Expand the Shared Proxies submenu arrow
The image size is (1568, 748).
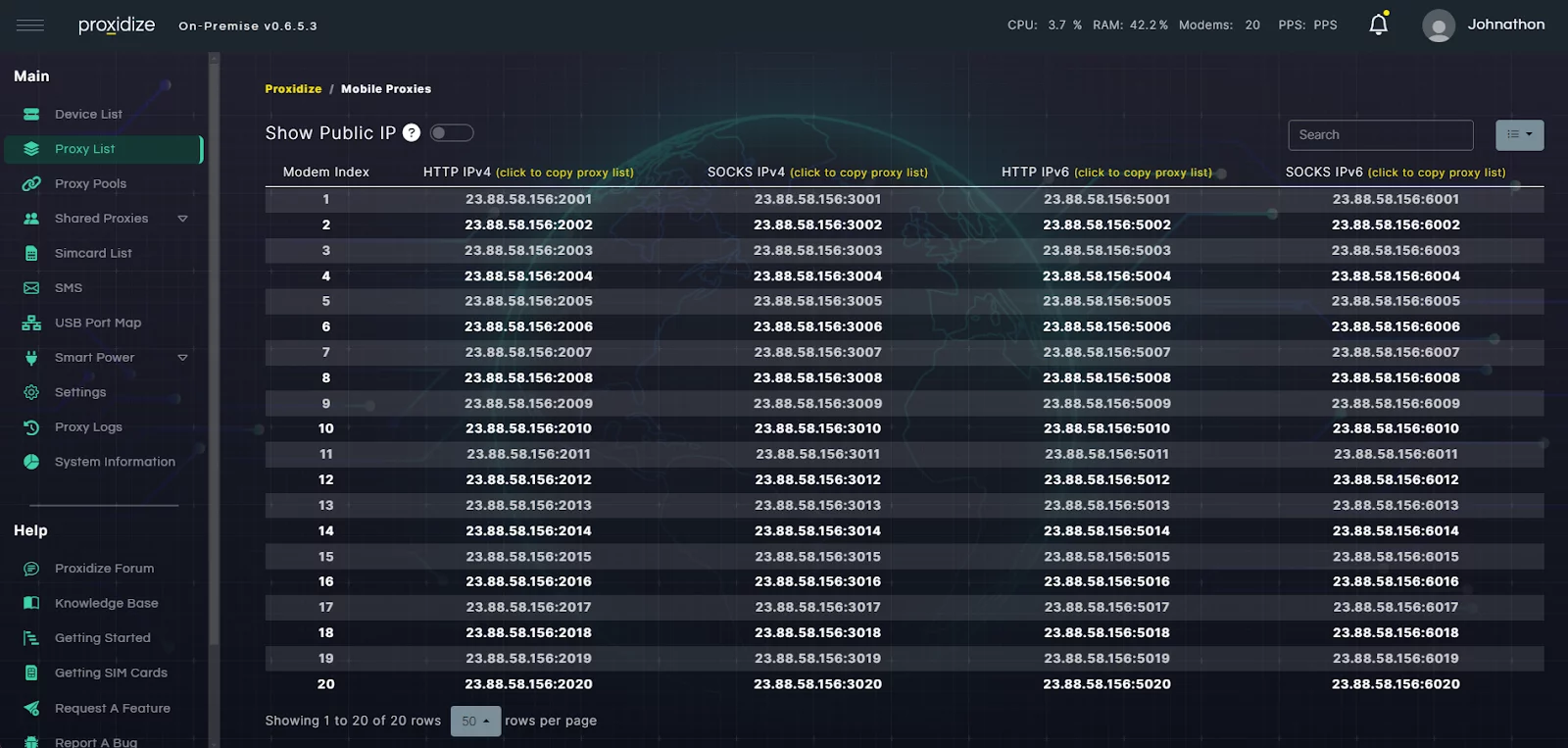point(182,219)
